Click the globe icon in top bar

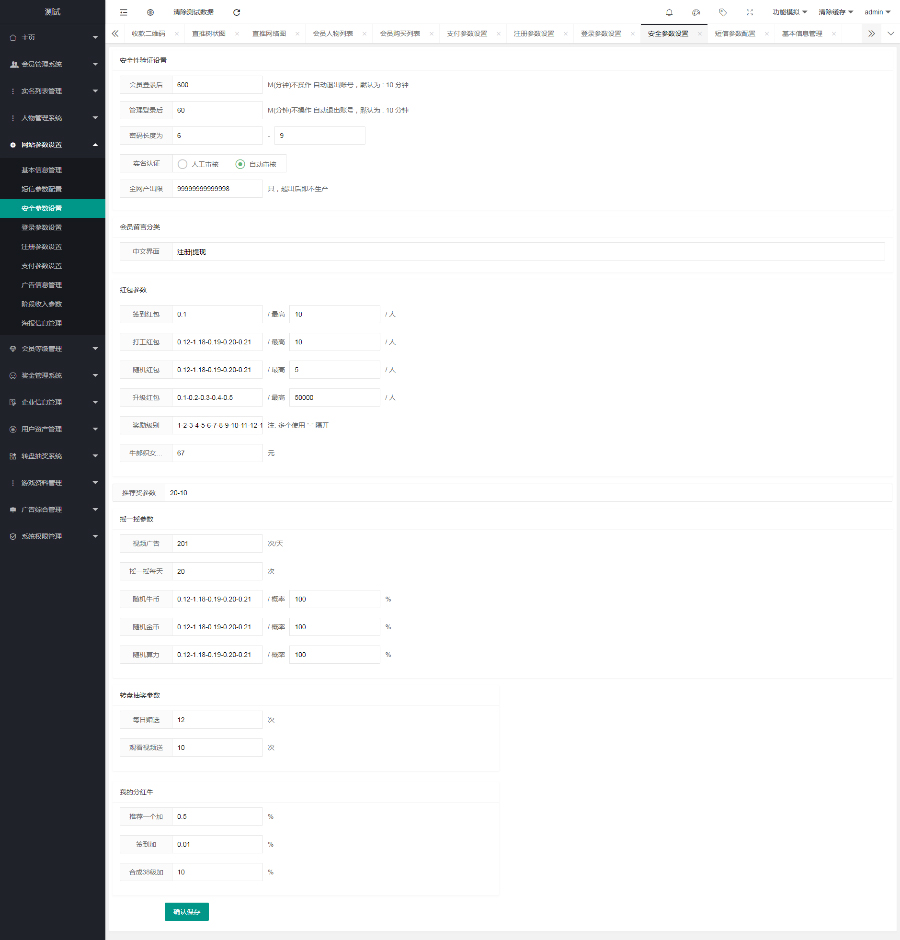pyautogui.click(x=150, y=12)
